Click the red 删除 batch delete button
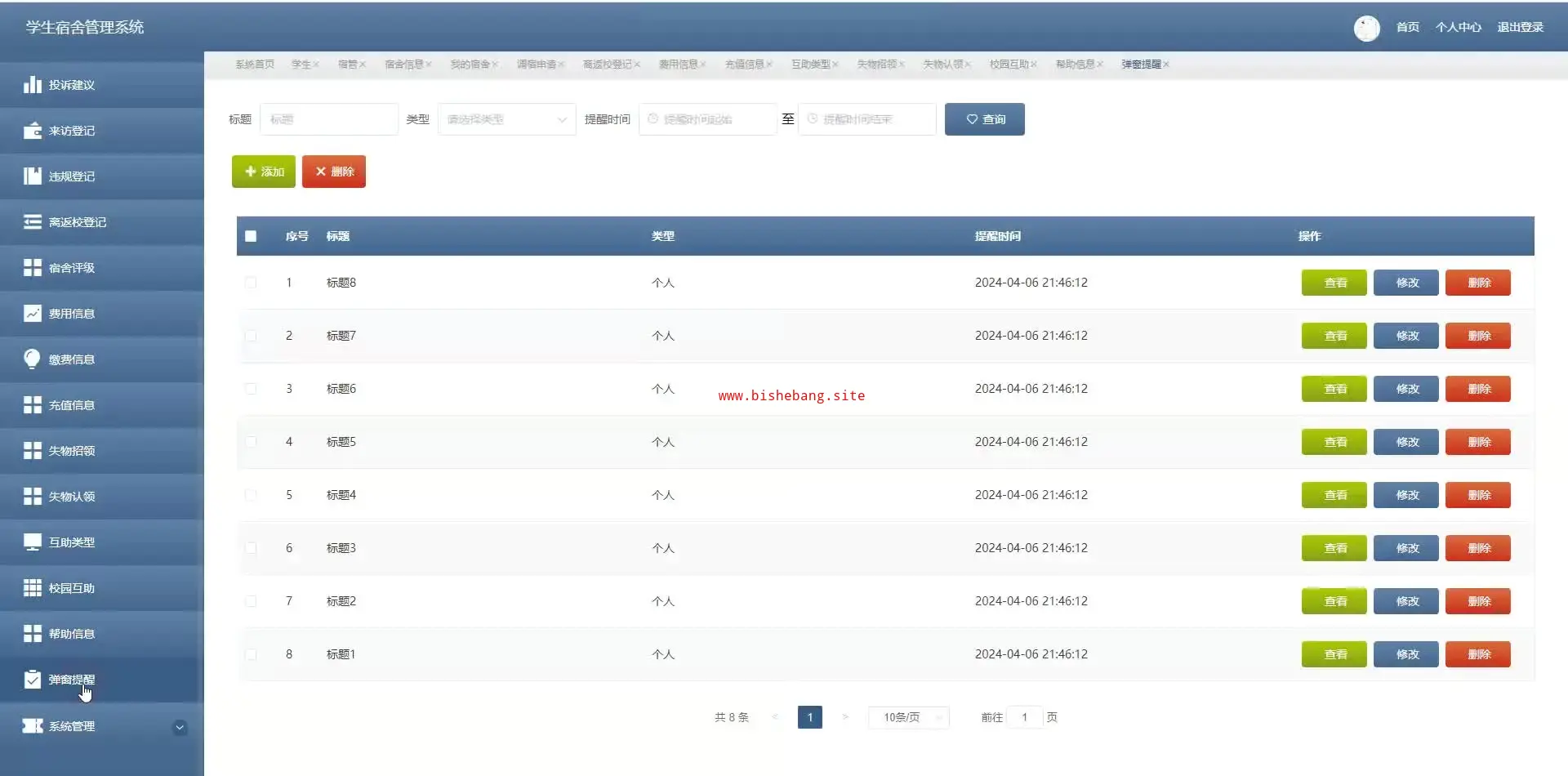This screenshot has height=776, width=1568. point(334,172)
